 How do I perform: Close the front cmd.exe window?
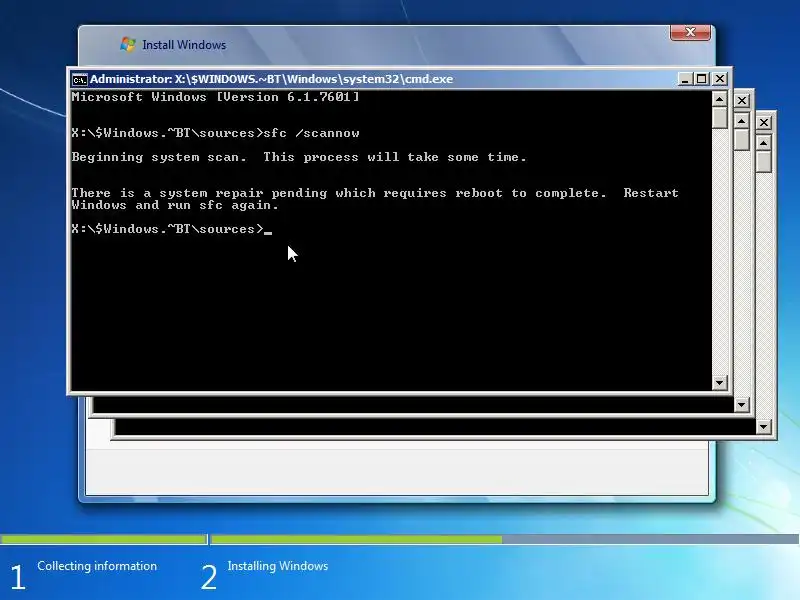tap(719, 79)
